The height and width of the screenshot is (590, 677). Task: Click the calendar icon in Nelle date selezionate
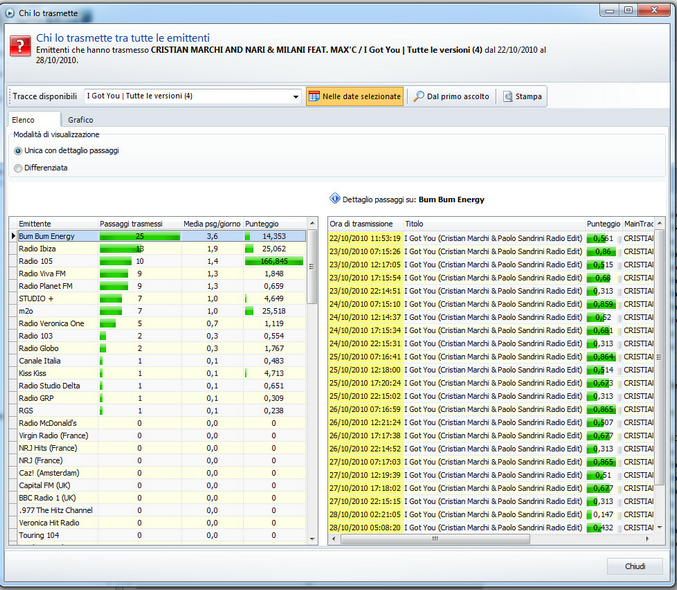click(x=314, y=96)
